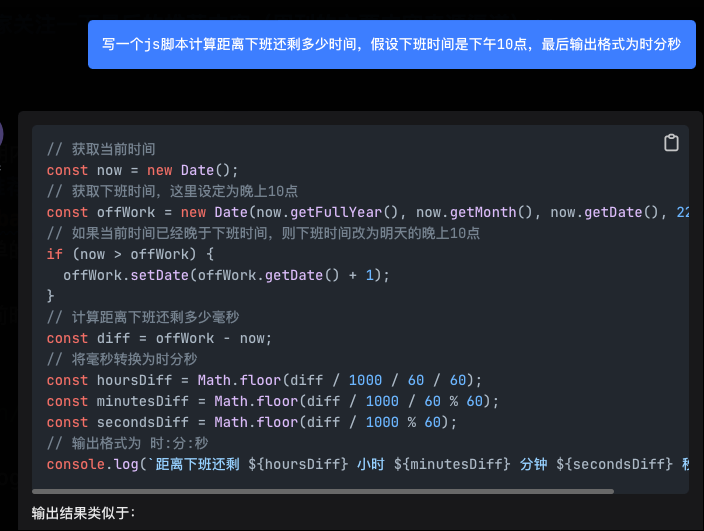Click the "const offWork = new Date" line
Viewport: 704px width, 531px height.
coord(368,212)
